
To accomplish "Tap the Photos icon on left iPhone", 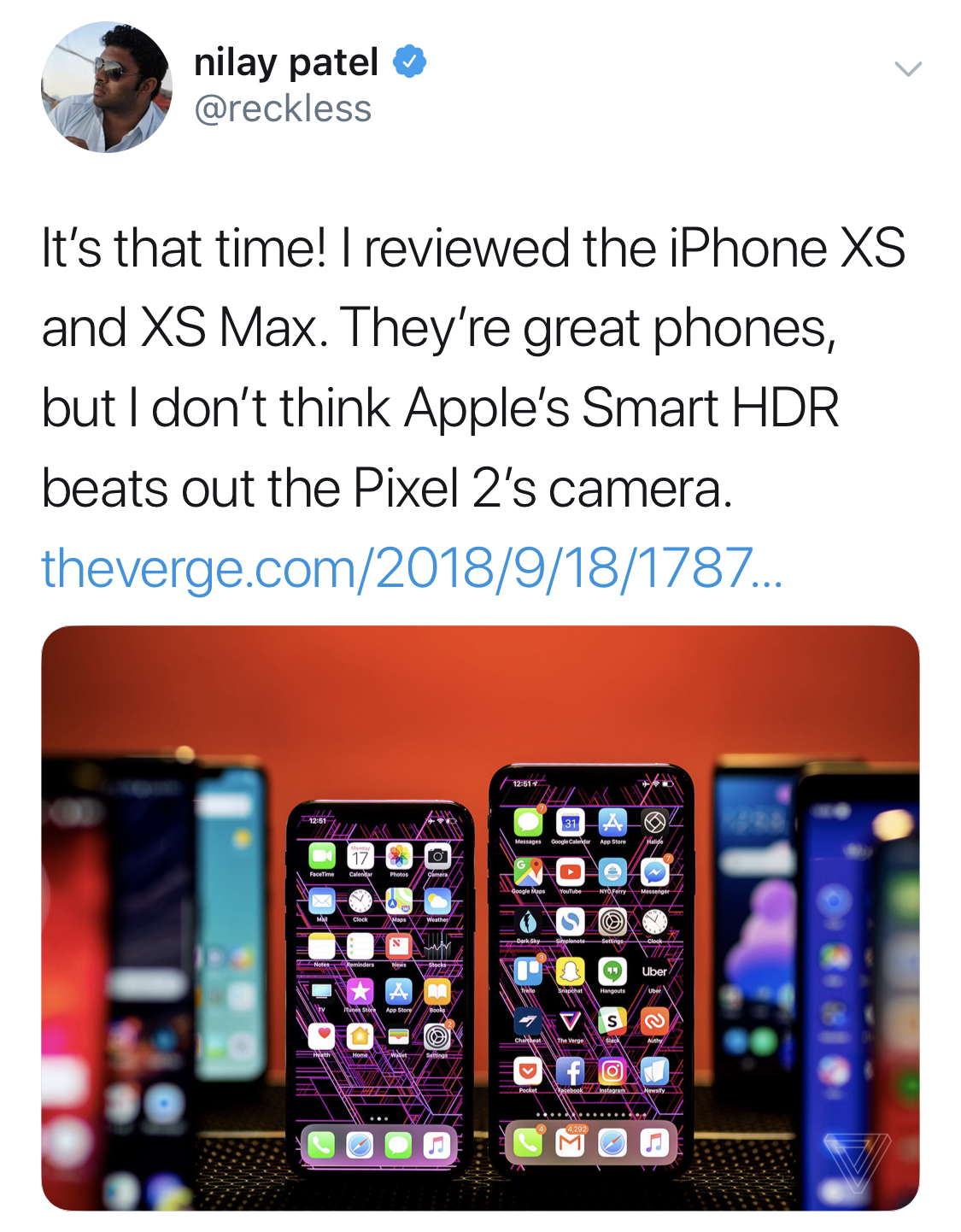I will tap(398, 855).
